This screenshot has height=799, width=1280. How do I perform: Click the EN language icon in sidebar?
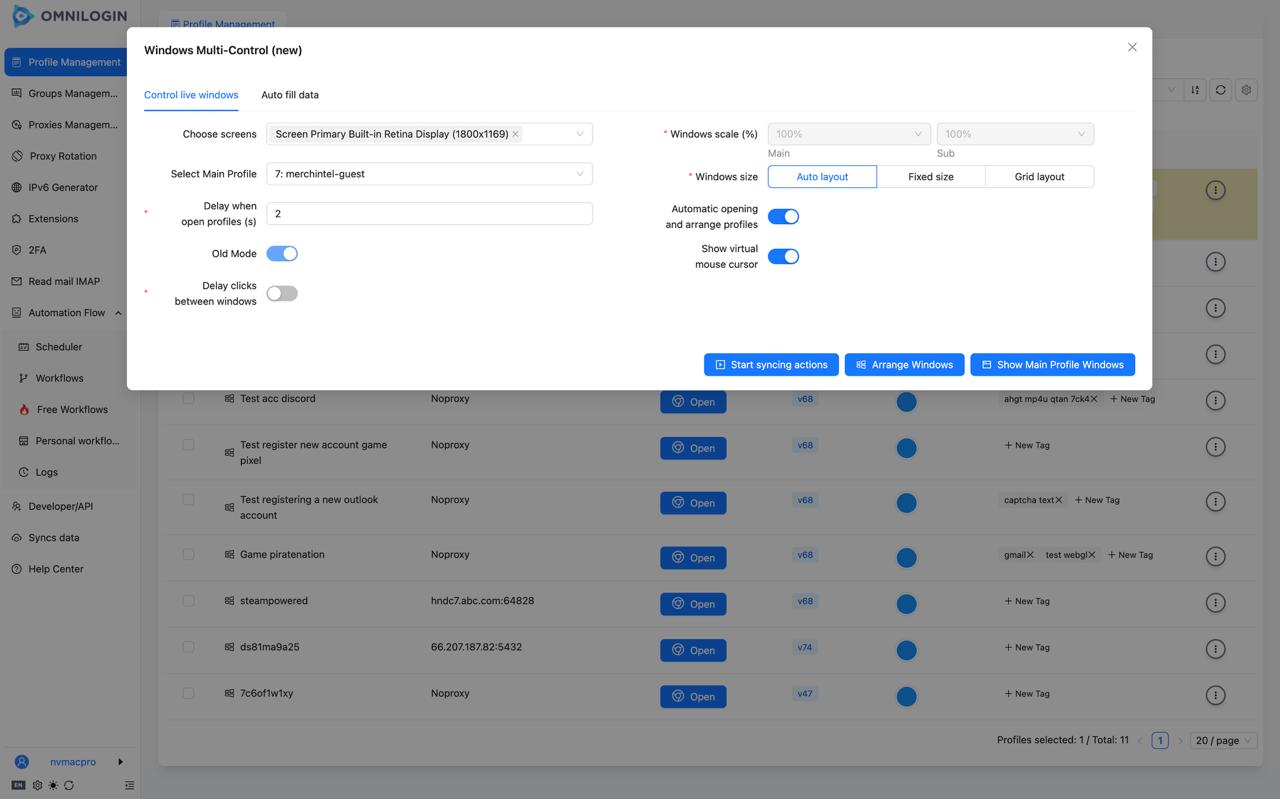coord(18,786)
